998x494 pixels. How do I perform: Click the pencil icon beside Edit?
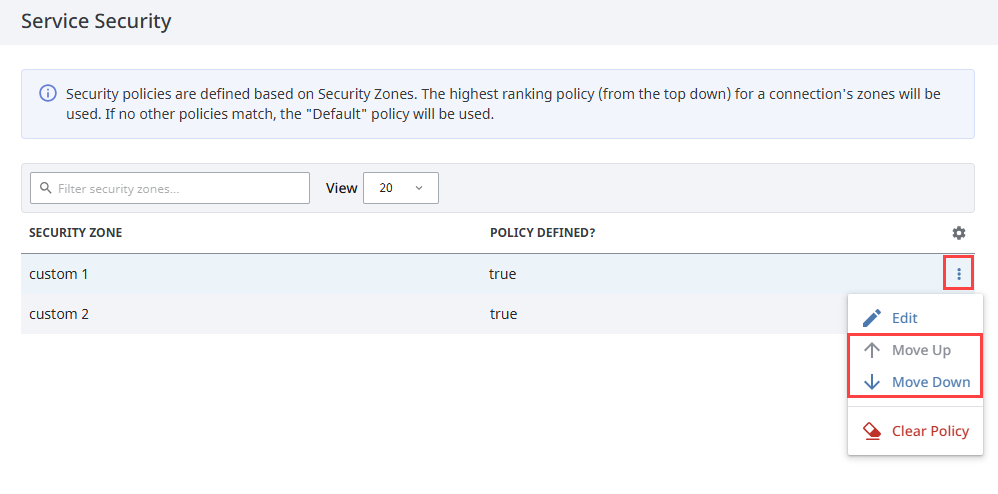coord(872,318)
